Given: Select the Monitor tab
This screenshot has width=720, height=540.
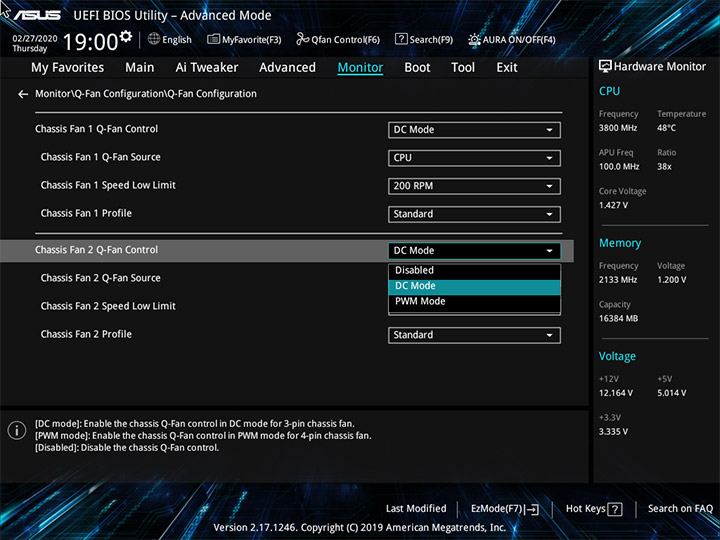Looking at the screenshot, I should 360,68.
